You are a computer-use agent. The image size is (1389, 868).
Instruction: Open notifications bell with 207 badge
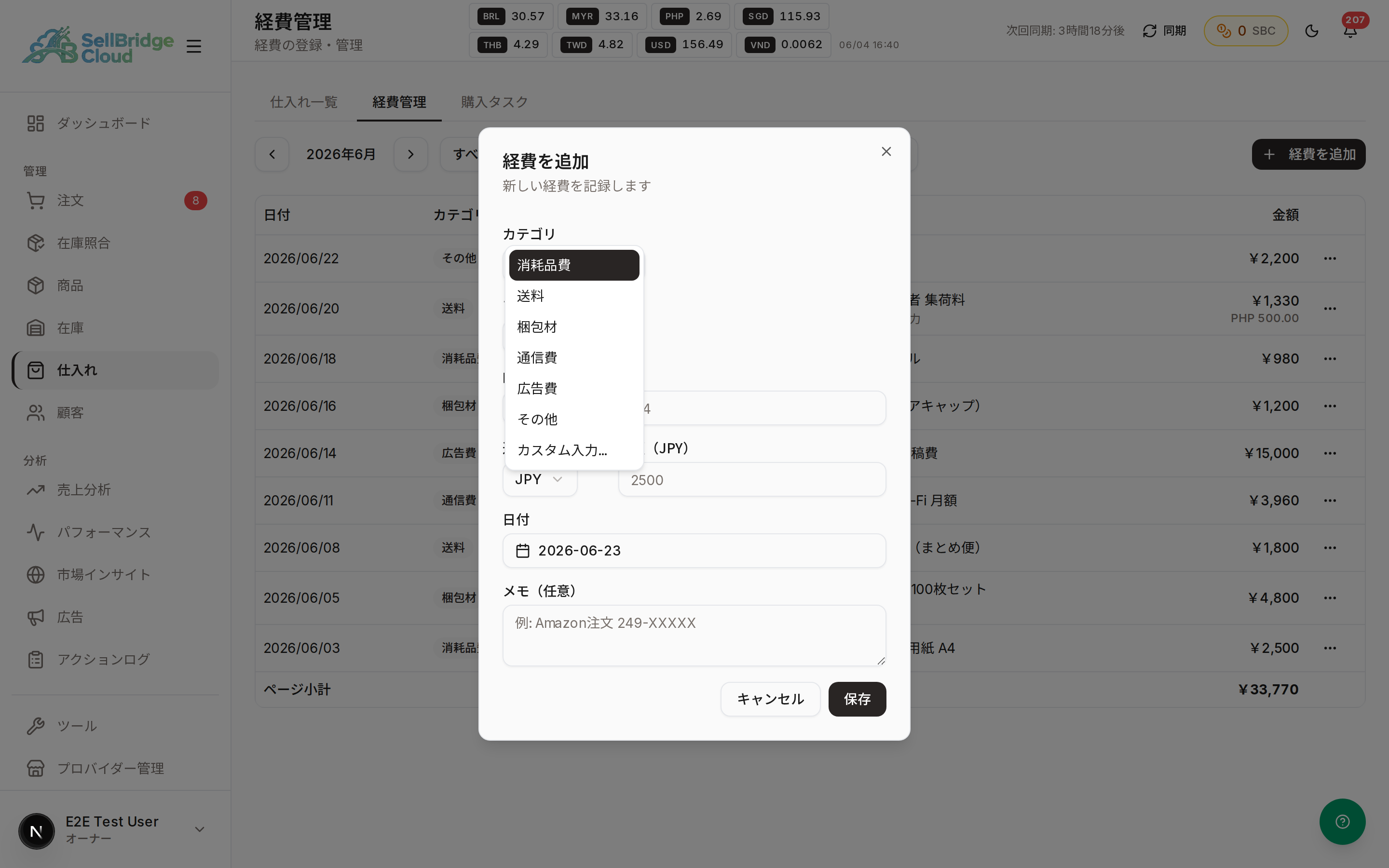[x=1350, y=30]
